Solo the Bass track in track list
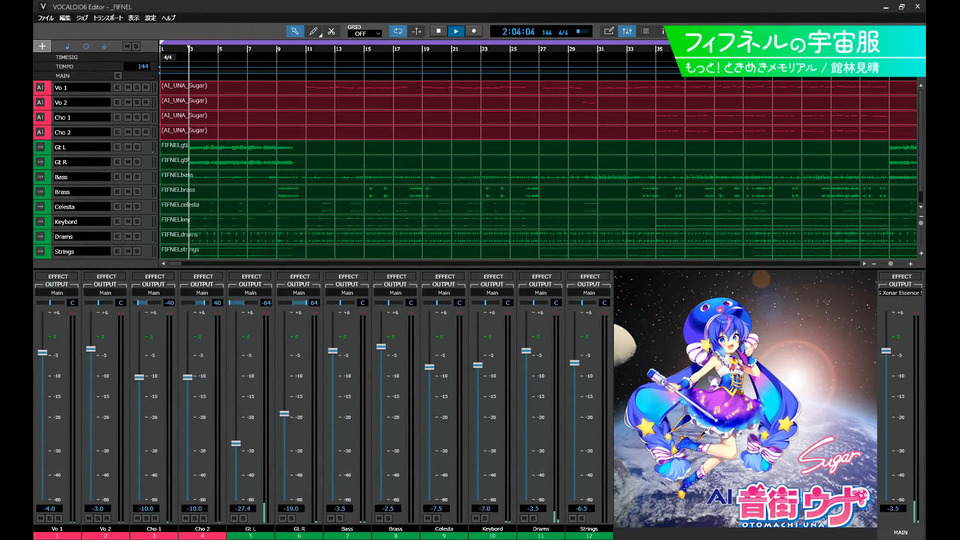Image resolution: width=960 pixels, height=540 pixels. point(137,177)
